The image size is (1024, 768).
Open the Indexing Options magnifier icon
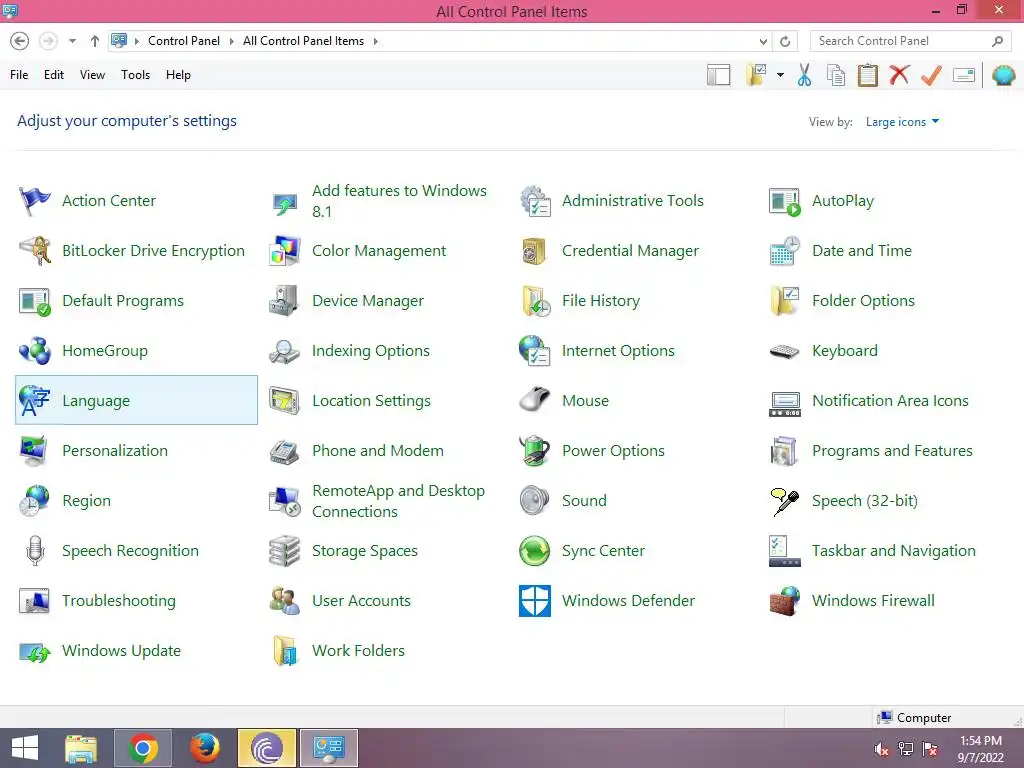[285, 351]
